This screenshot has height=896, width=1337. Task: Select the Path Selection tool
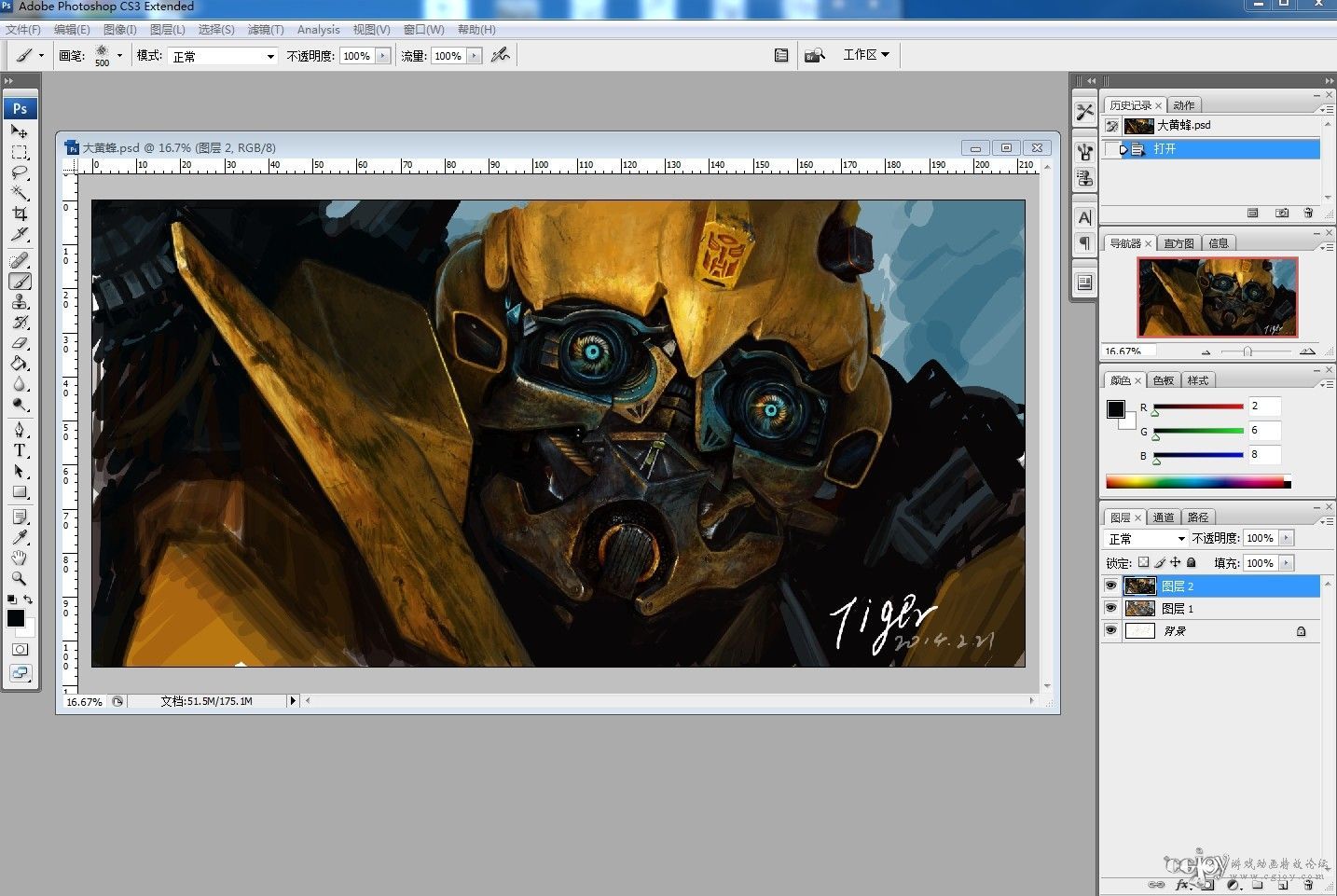pos(20,471)
